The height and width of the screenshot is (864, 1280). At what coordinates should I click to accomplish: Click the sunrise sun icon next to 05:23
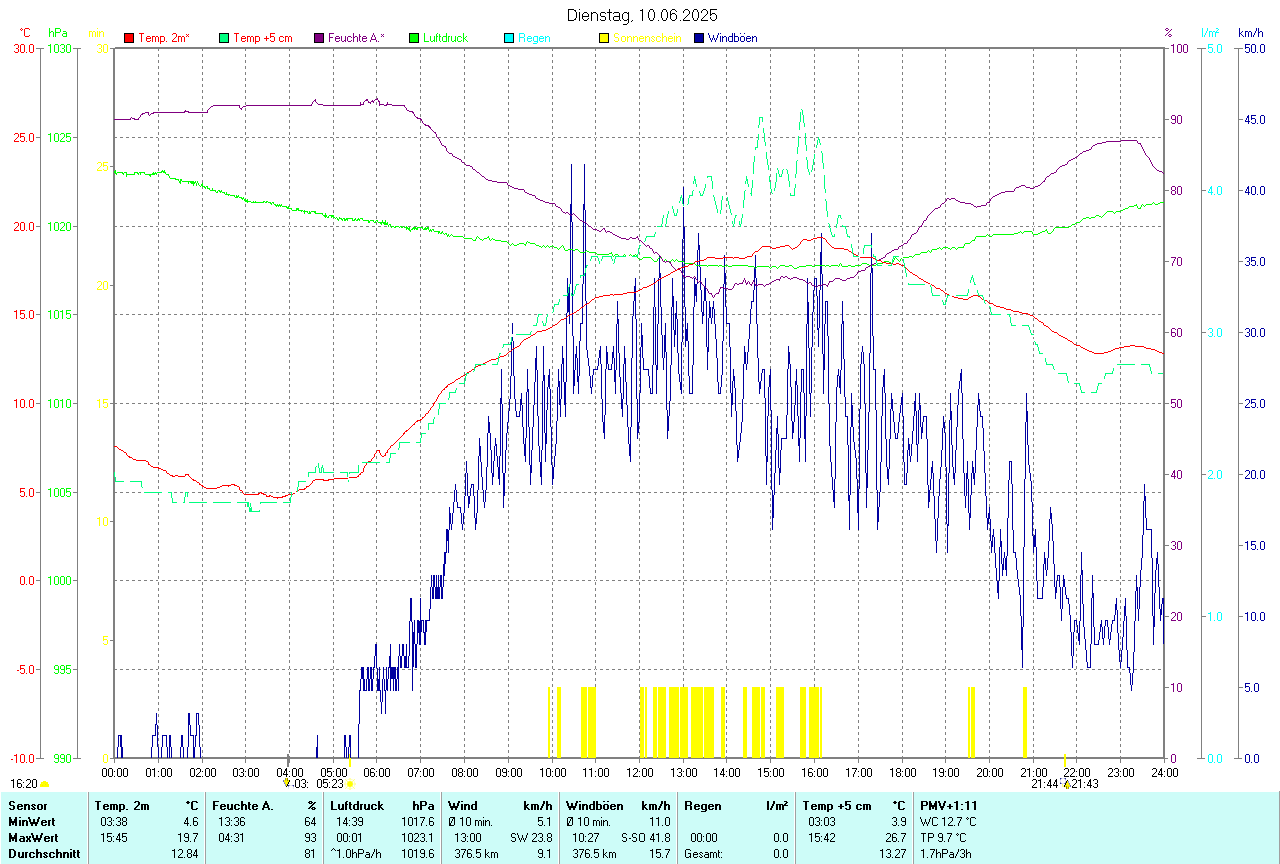click(351, 784)
